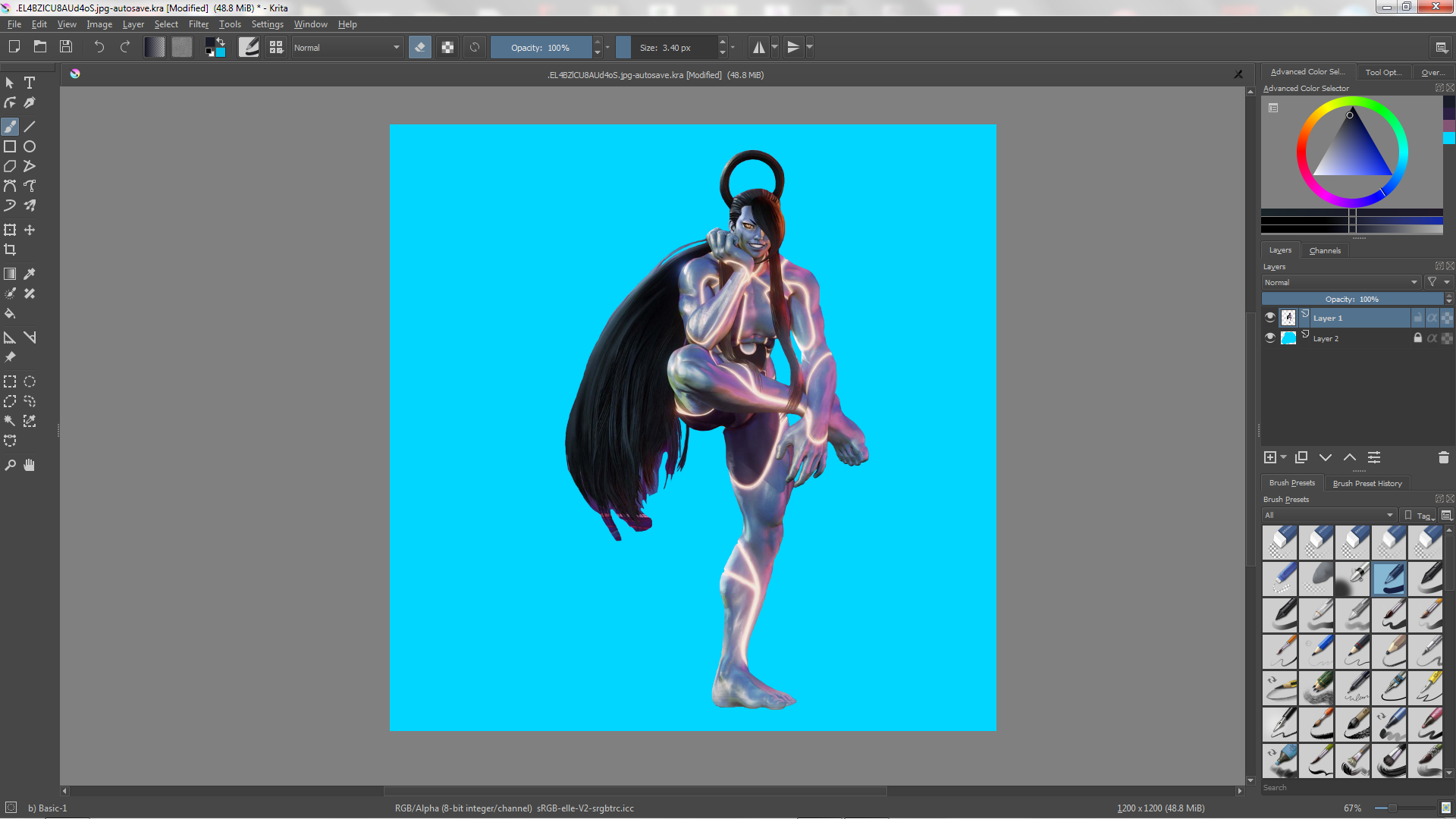
Task: Click the horizontal mirror tool icon
Action: coord(758,47)
